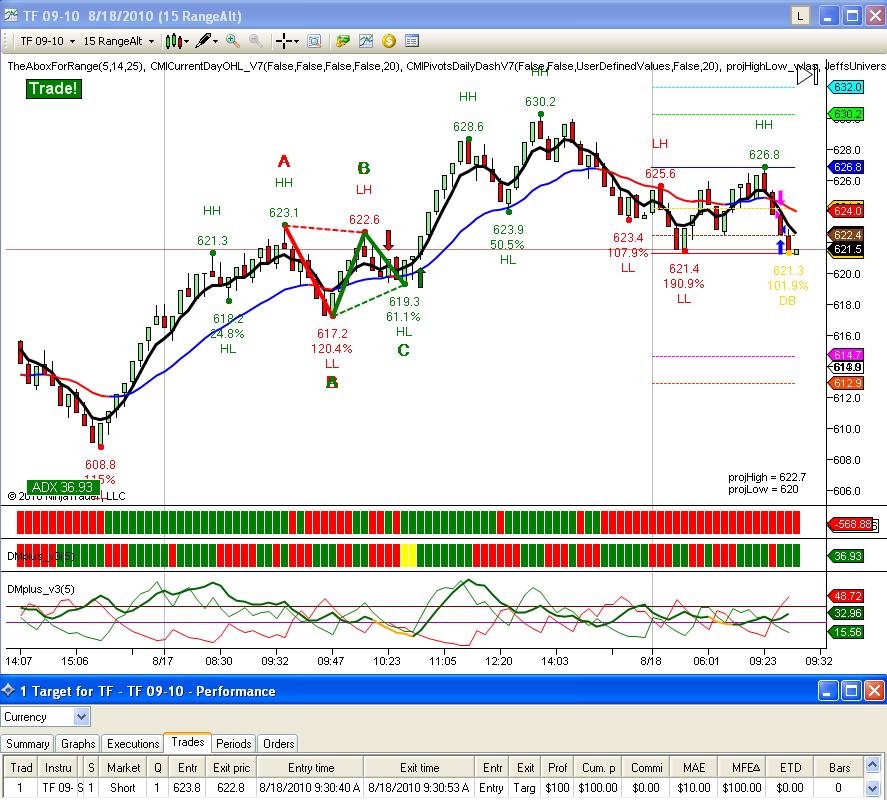Screen dimensions: 887x800
Task: Click the ADX 36.93 label
Action: 62,487
